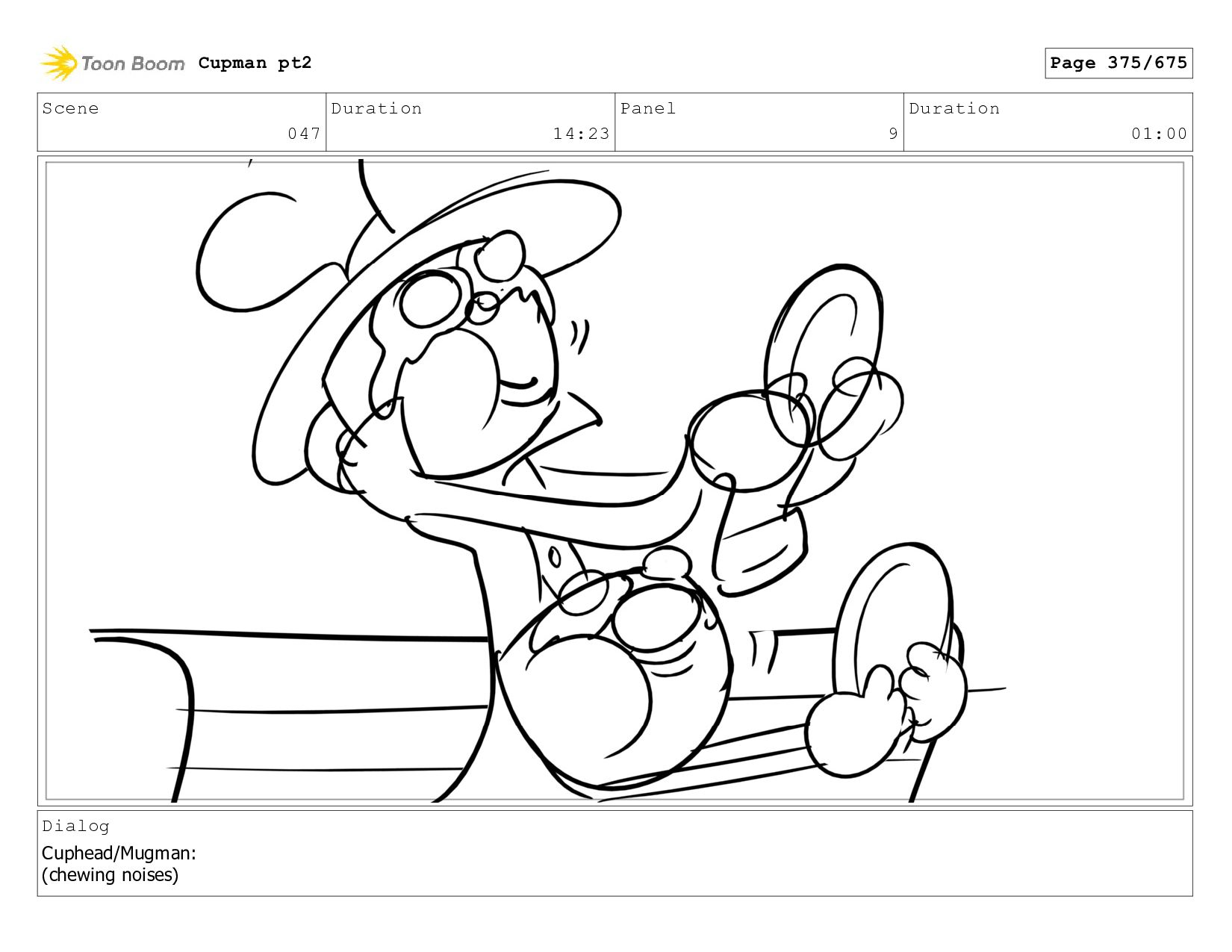Select the 'Cupman pt2' project title
This screenshot has height=952, width=1232.
[255, 63]
